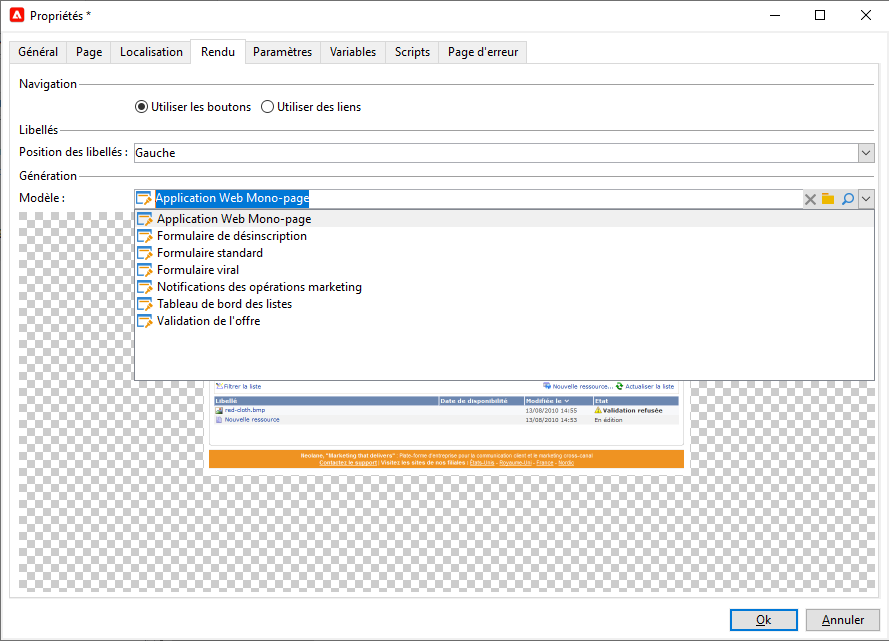
Task: Open the Localisation tab
Action: 151,52
